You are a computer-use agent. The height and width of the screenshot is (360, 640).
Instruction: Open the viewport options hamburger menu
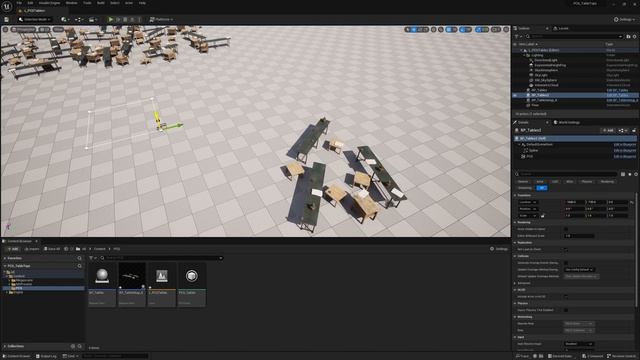coord(5,29)
